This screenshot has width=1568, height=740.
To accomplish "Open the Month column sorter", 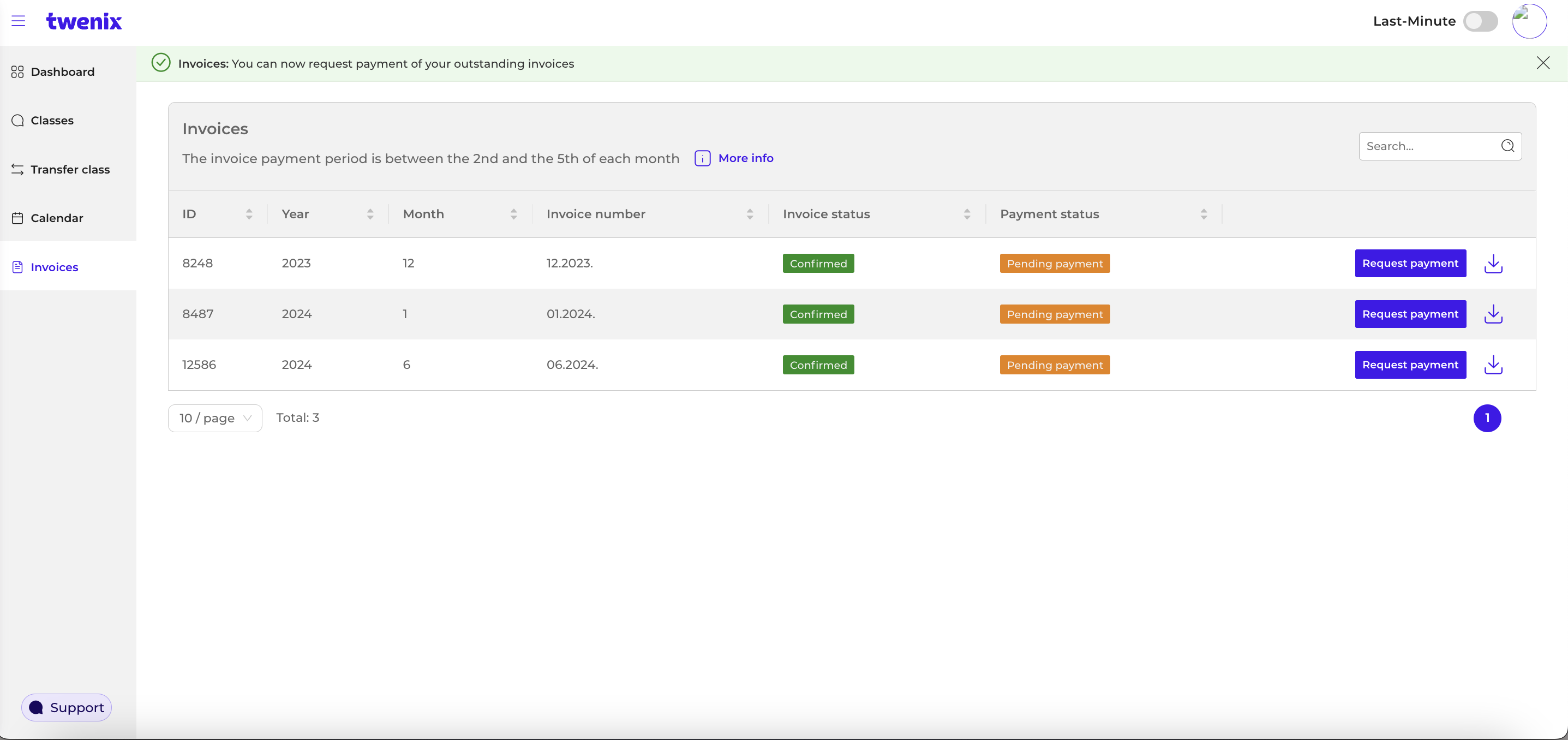I will click(514, 214).
